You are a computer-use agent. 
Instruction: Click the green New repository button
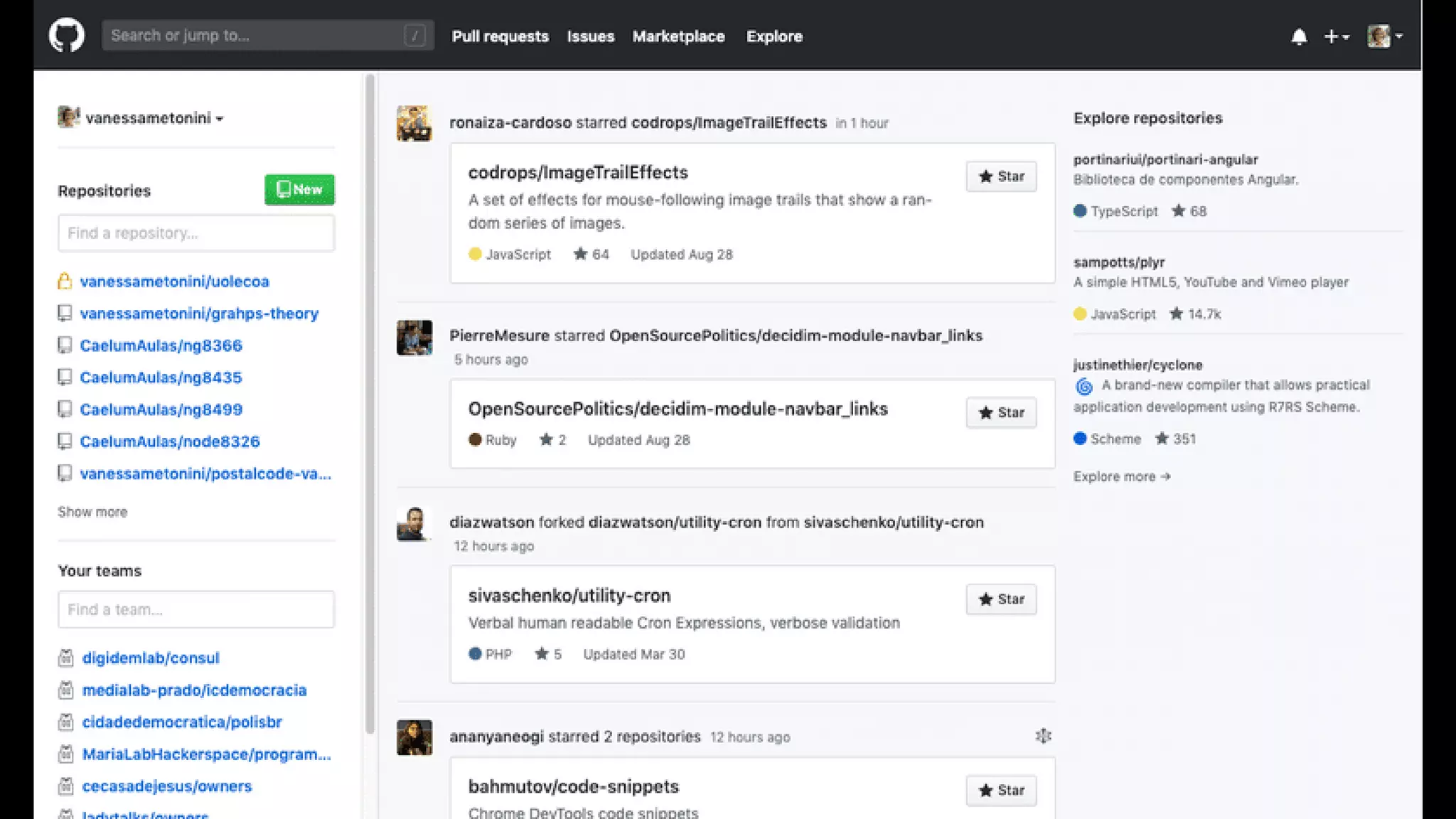coord(299,190)
